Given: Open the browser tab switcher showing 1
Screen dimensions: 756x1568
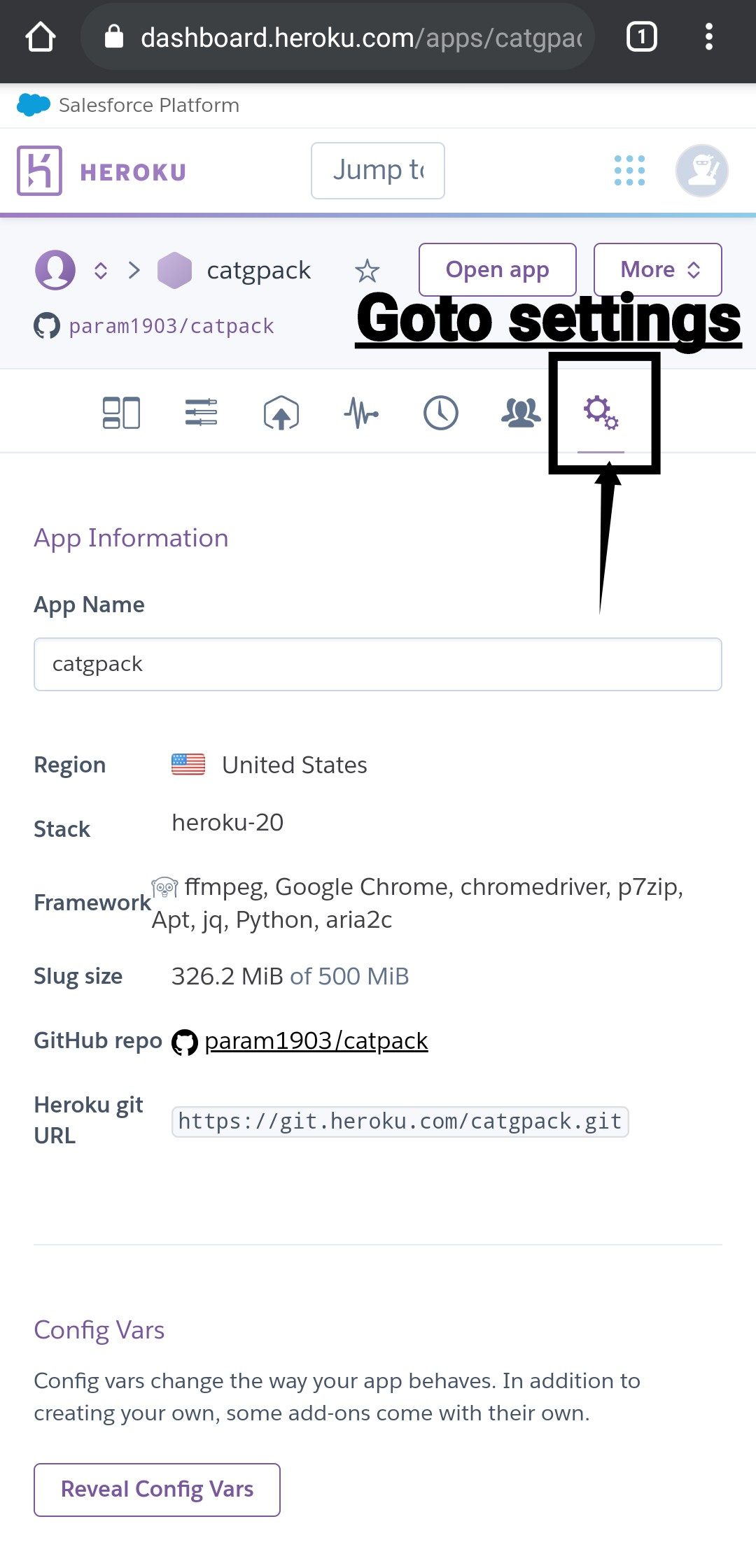Looking at the screenshot, I should point(641,37).
